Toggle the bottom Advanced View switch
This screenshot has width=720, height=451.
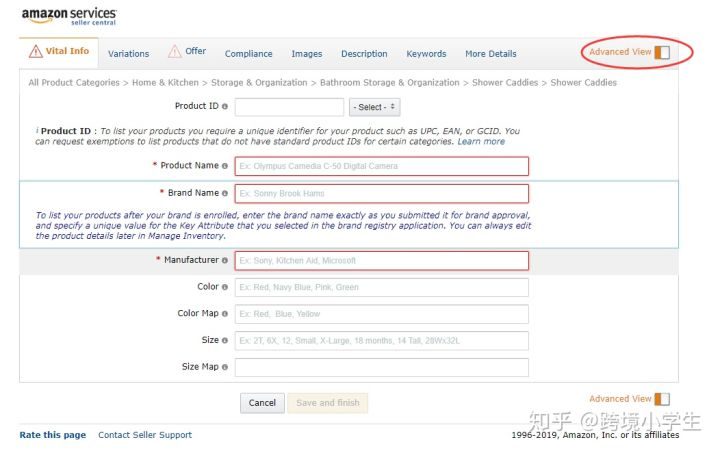(662, 399)
